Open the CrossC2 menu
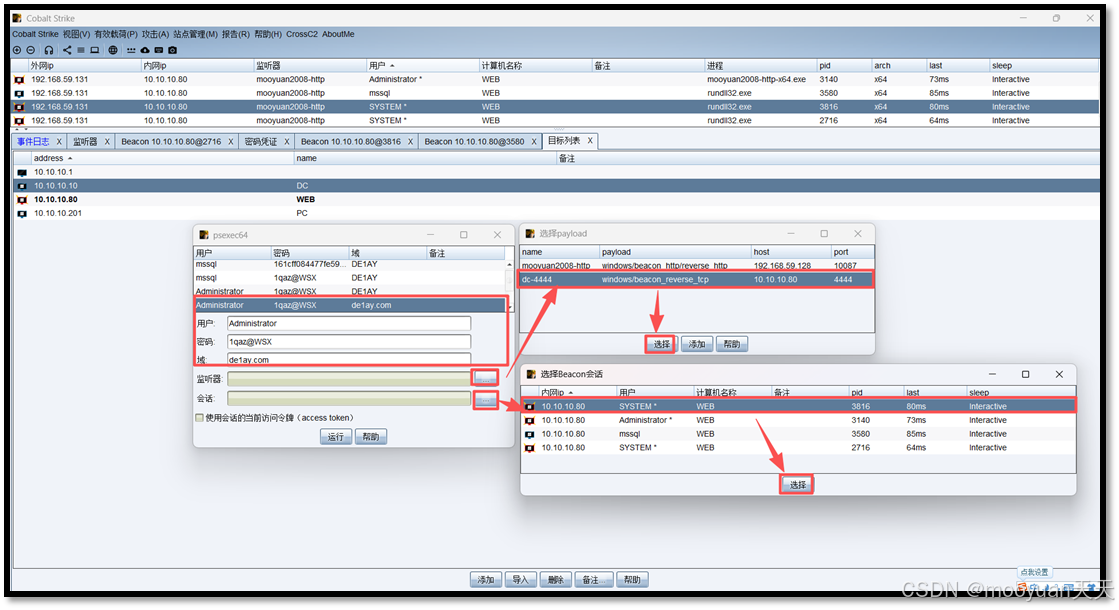The height and width of the screenshot is (610, 1119). click(x=302, y=34)
